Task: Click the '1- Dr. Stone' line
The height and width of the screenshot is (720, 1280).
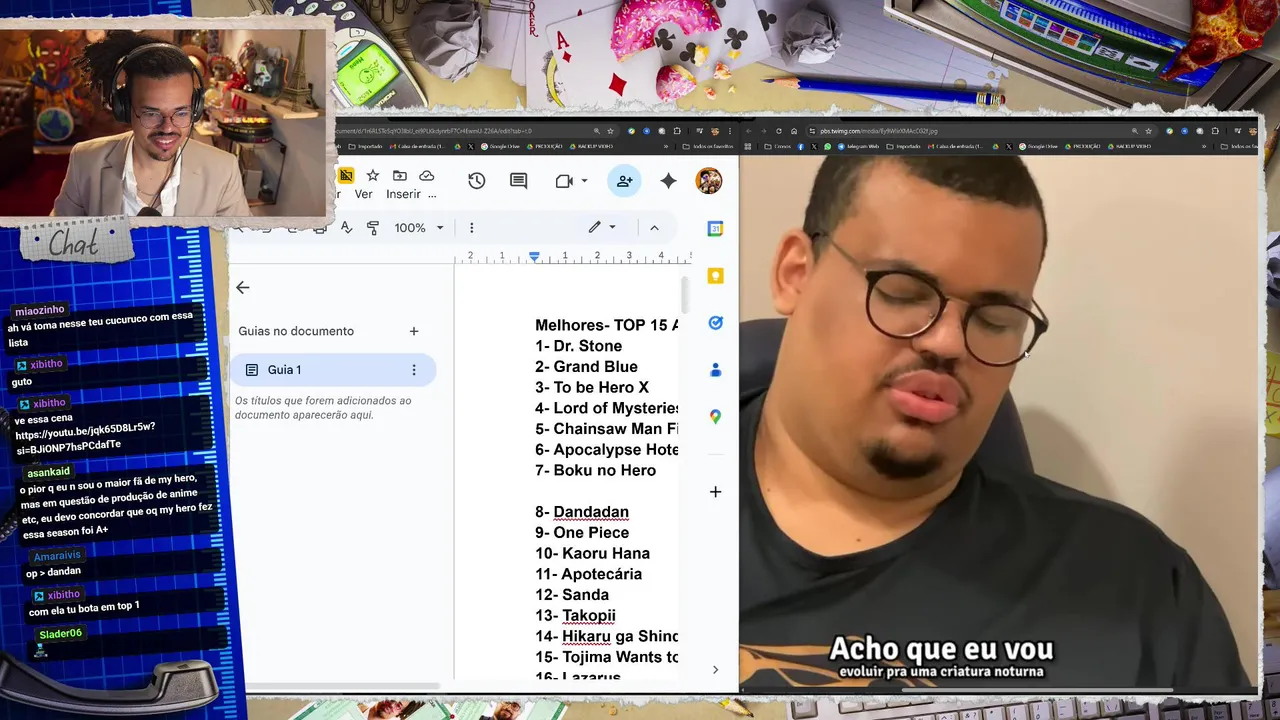Action: tap(578, 346)
